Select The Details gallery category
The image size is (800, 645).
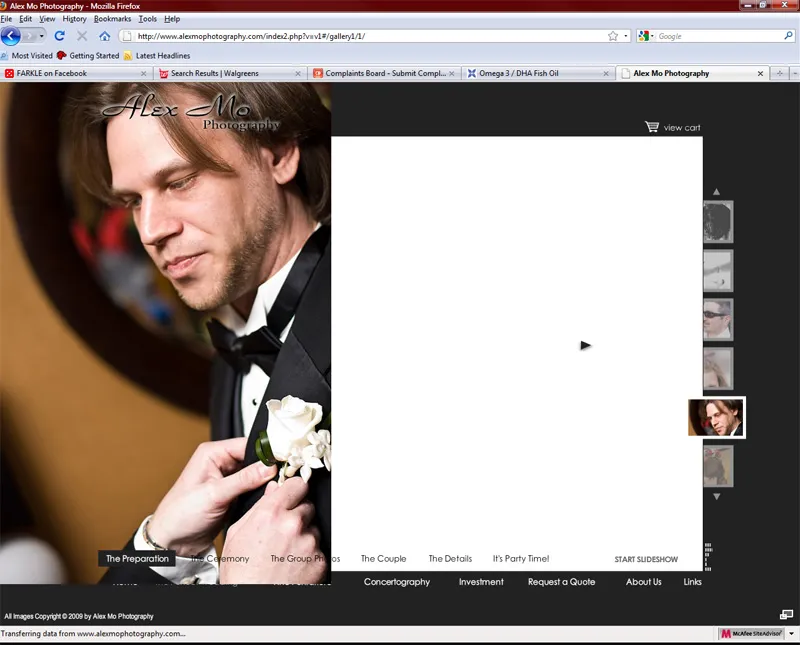point(450,559)
